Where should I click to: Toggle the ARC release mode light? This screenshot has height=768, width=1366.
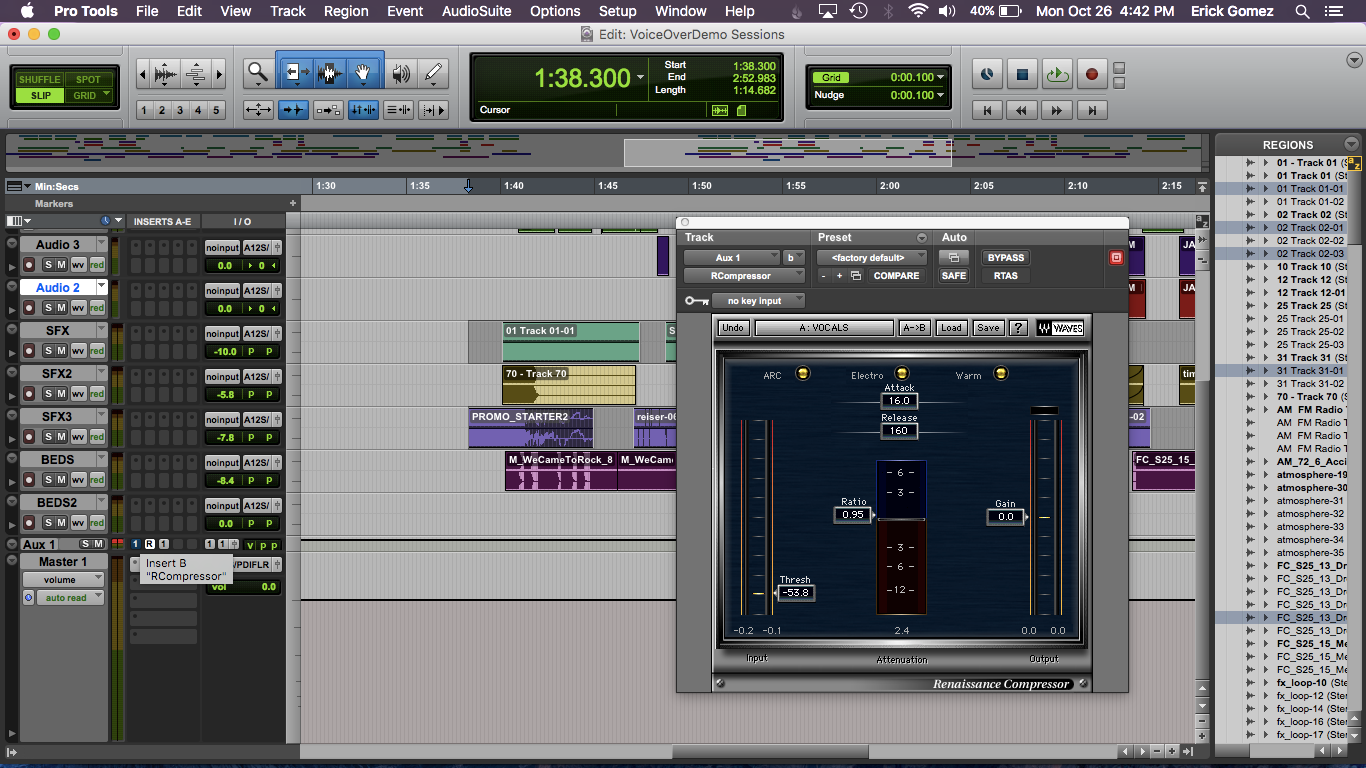(x=802, y=375)
